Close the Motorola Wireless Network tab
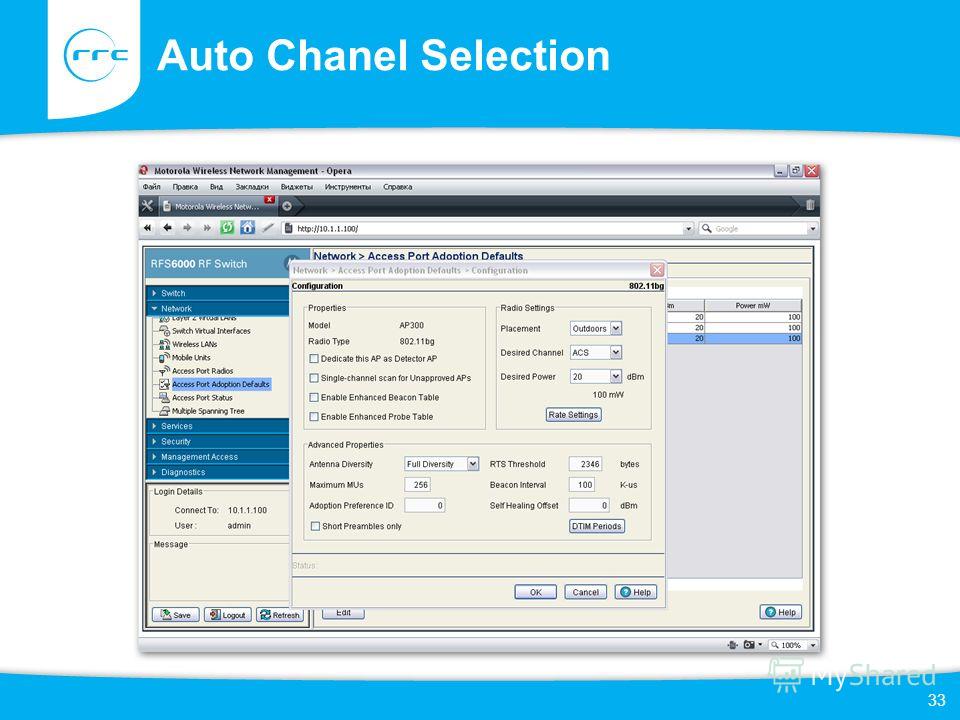The image size is (960, 720). (269, 200)
